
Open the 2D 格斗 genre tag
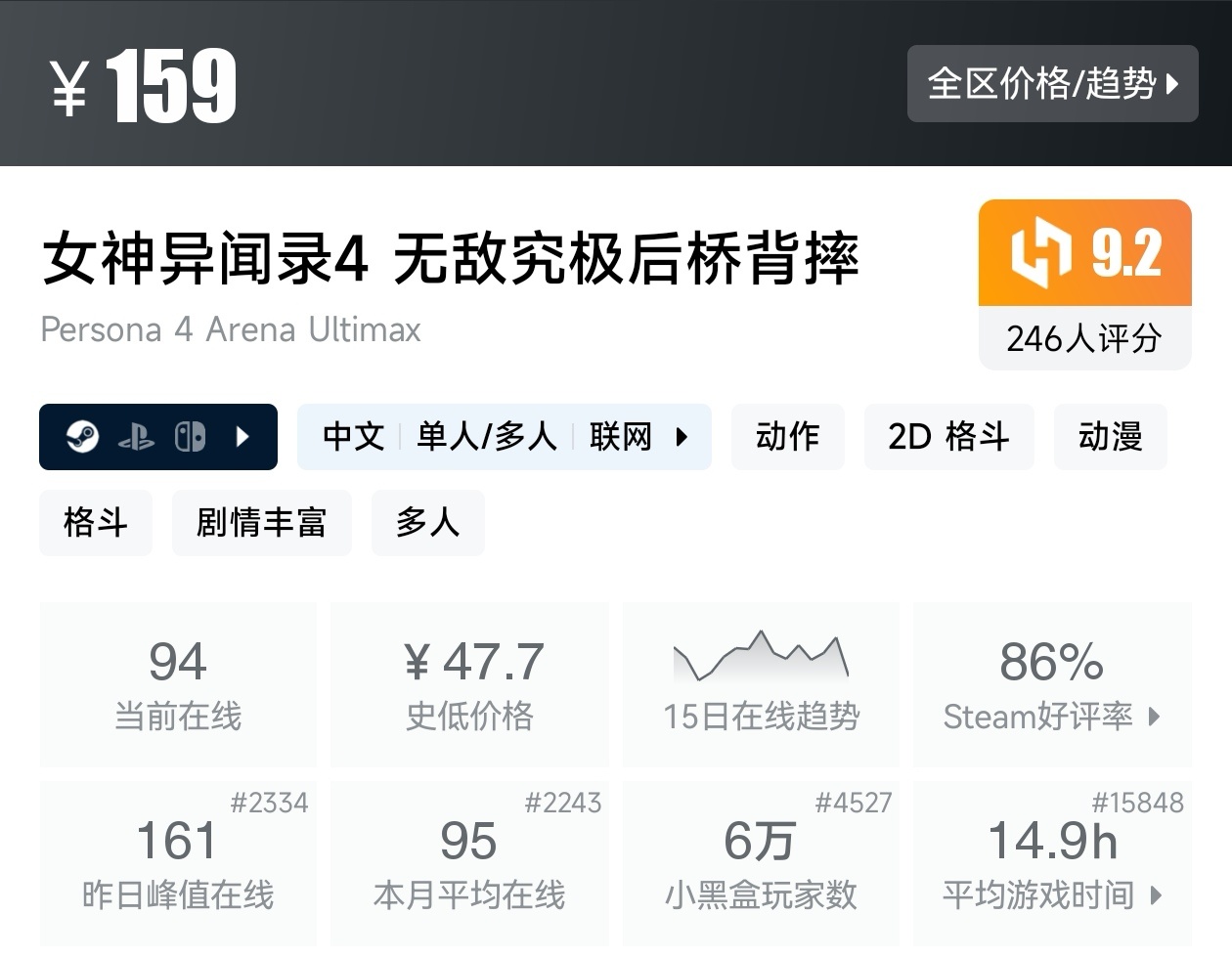[x=948, y=436]
